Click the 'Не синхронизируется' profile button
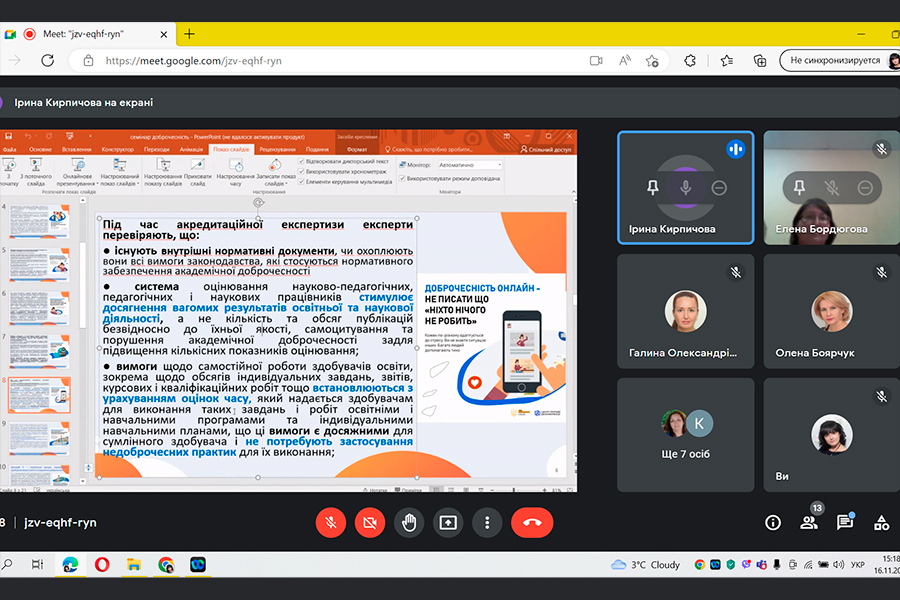Image resolution: width=900 pixels, height=600 pixels. coord(839,60)
